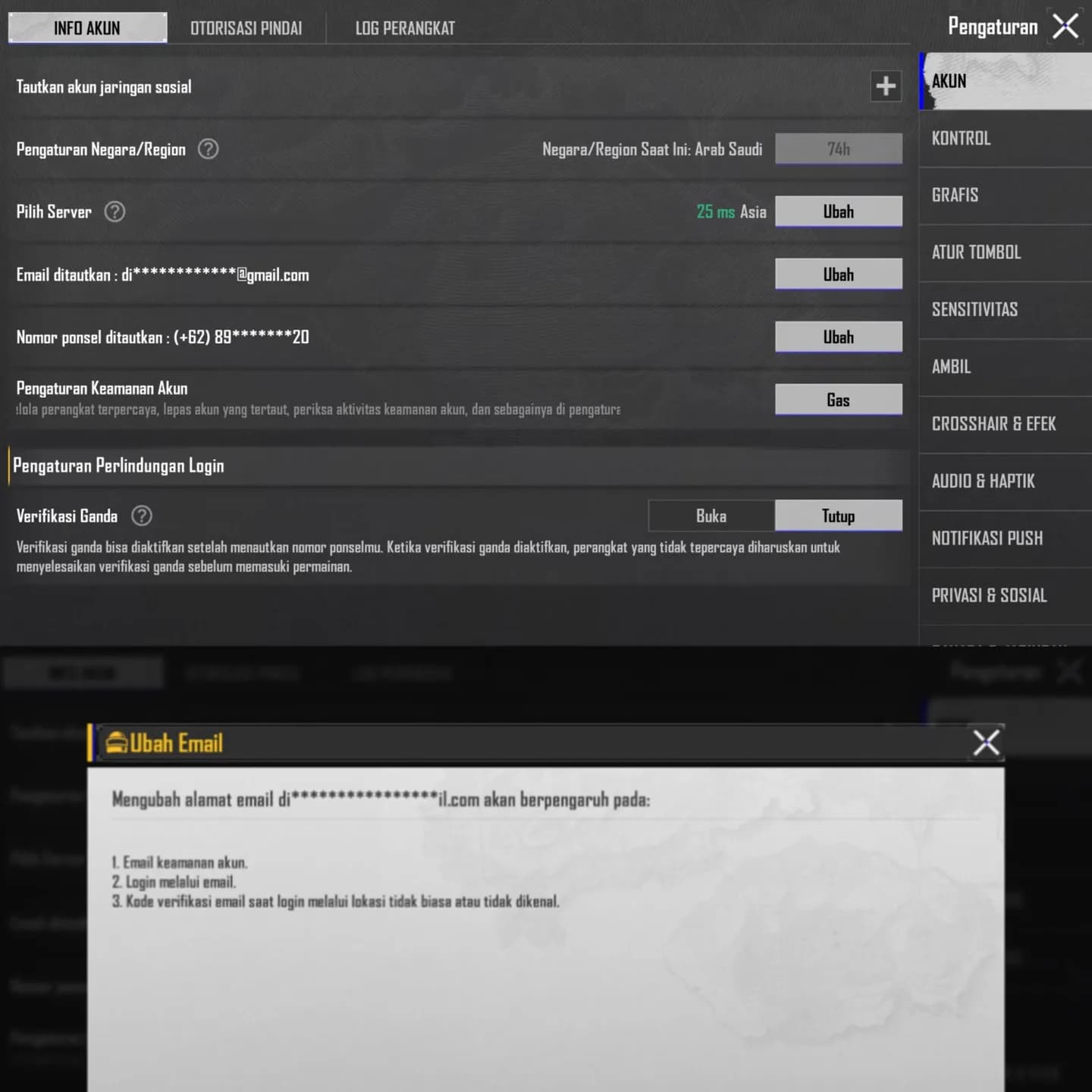Screen dimensions: 1092x1092
Task: Set Verifikasi Ganda to Tutup
Action: point(839,516)
